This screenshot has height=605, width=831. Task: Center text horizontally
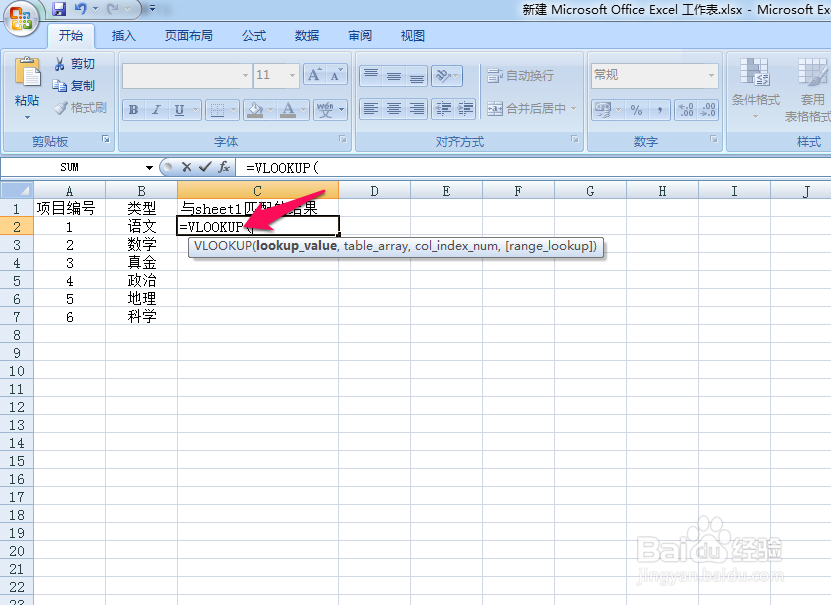pos(394,109)
